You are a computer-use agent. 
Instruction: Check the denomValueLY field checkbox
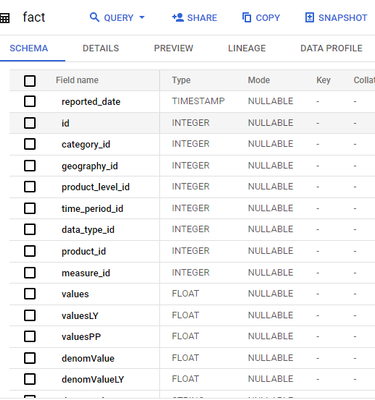tap(30, 379)
